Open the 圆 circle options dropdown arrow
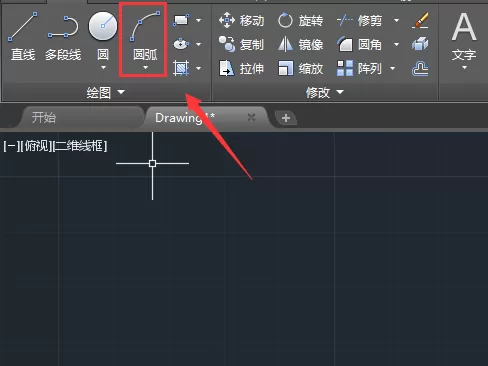The height and width of the screenshot is (366, 488). tap(103, 68)
